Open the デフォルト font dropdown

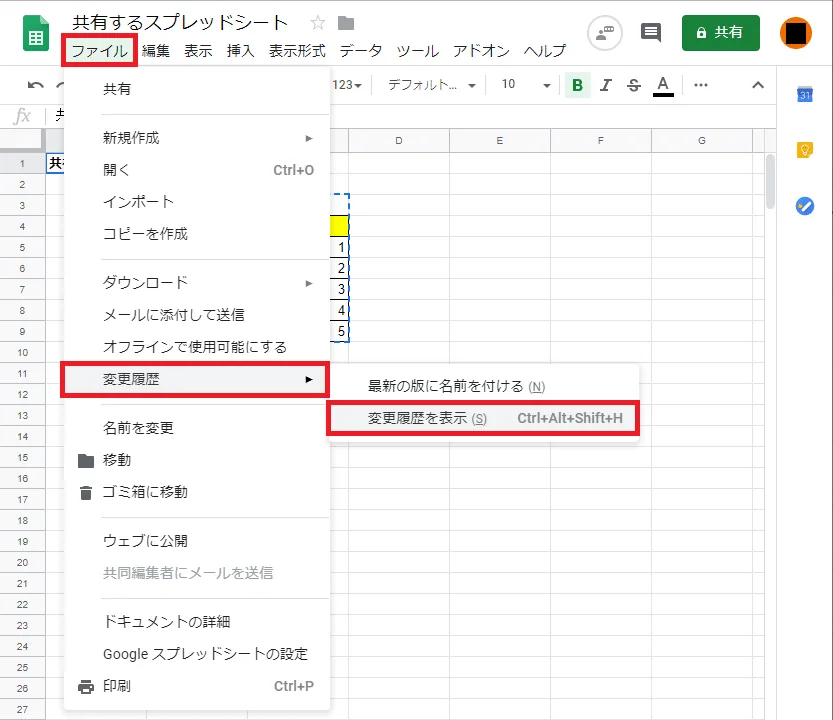[x=431, y=85]
